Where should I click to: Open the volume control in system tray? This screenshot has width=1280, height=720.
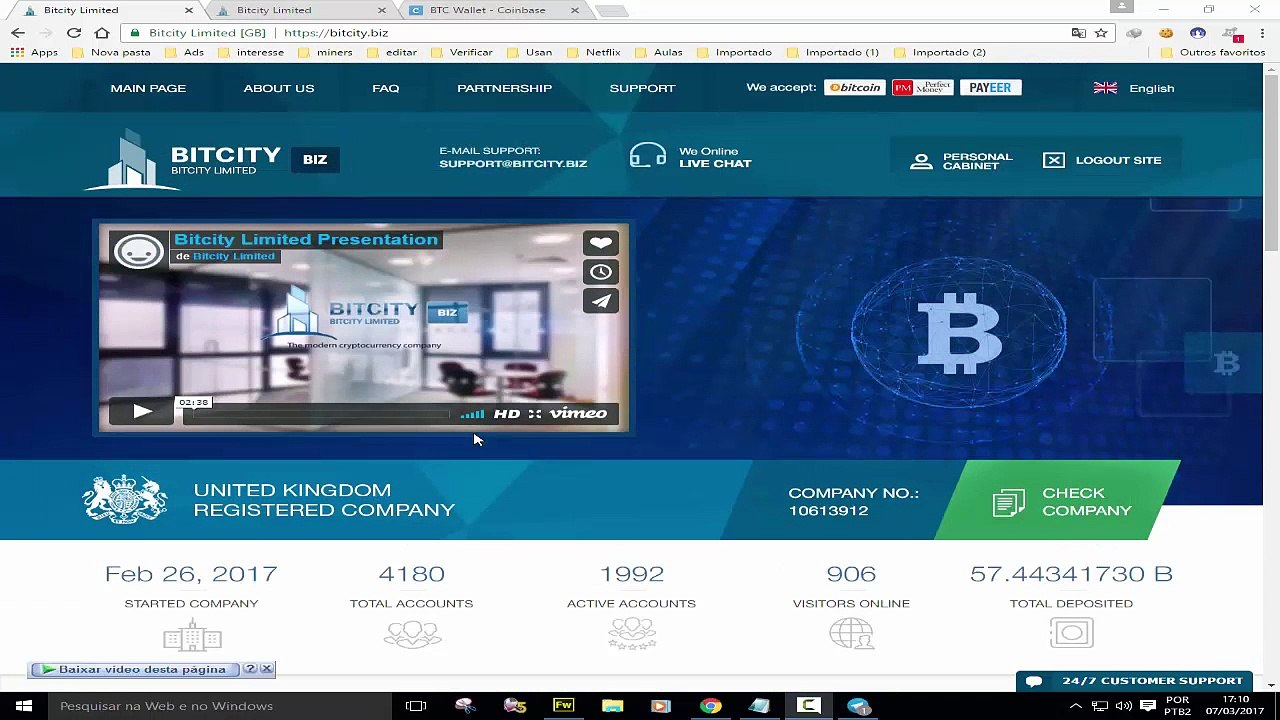pyautogui.click(x=1122, y=706)
